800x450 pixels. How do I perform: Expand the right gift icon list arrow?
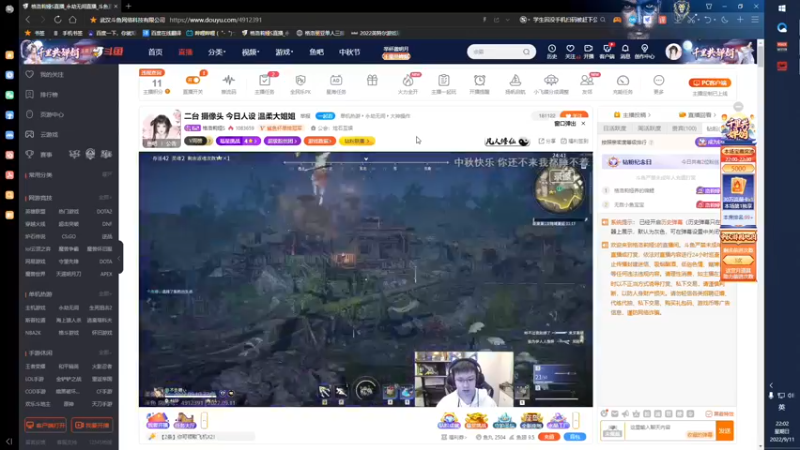[x=576, y=420]
